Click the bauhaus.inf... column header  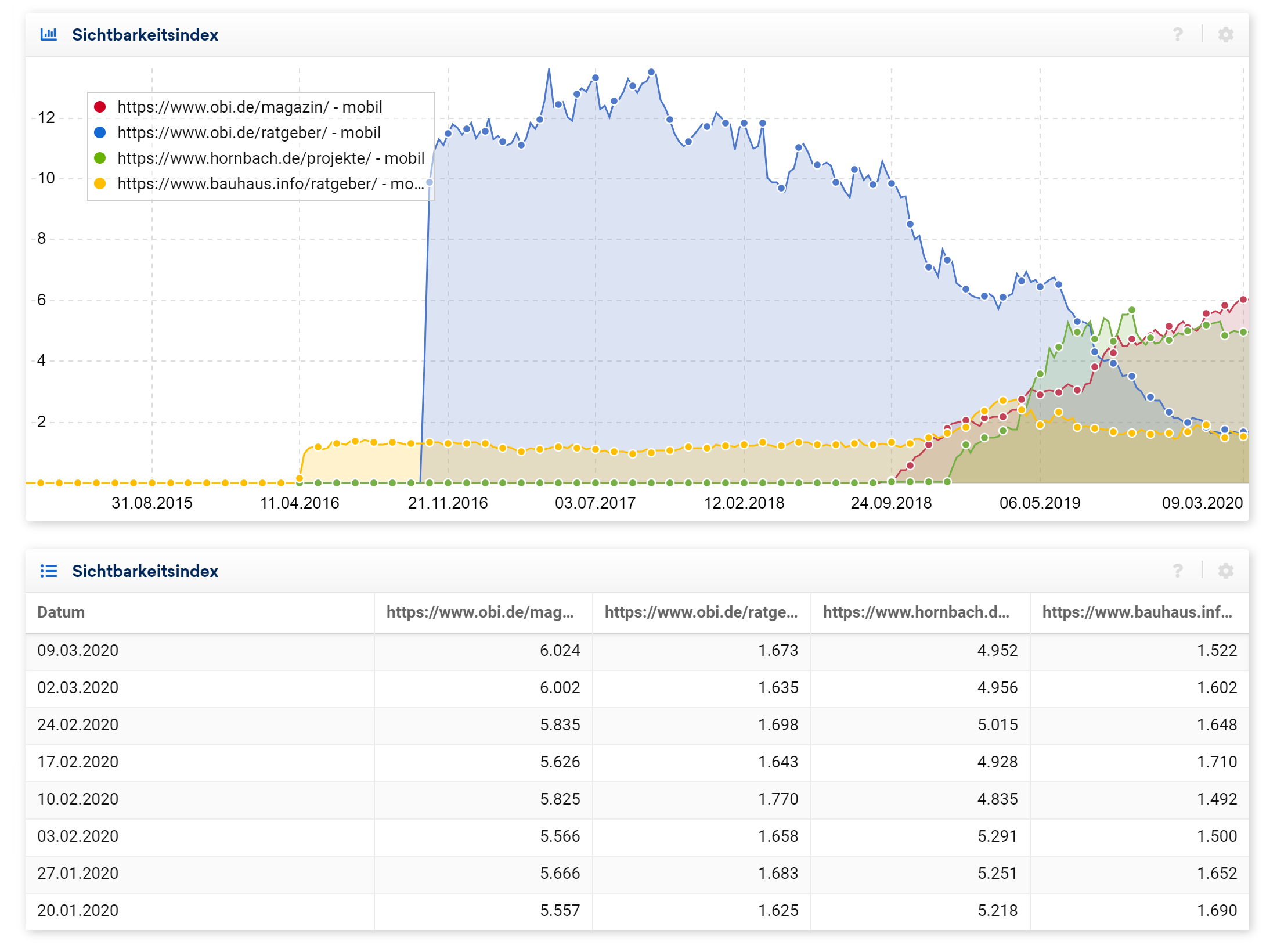[x=1137, y=612]
